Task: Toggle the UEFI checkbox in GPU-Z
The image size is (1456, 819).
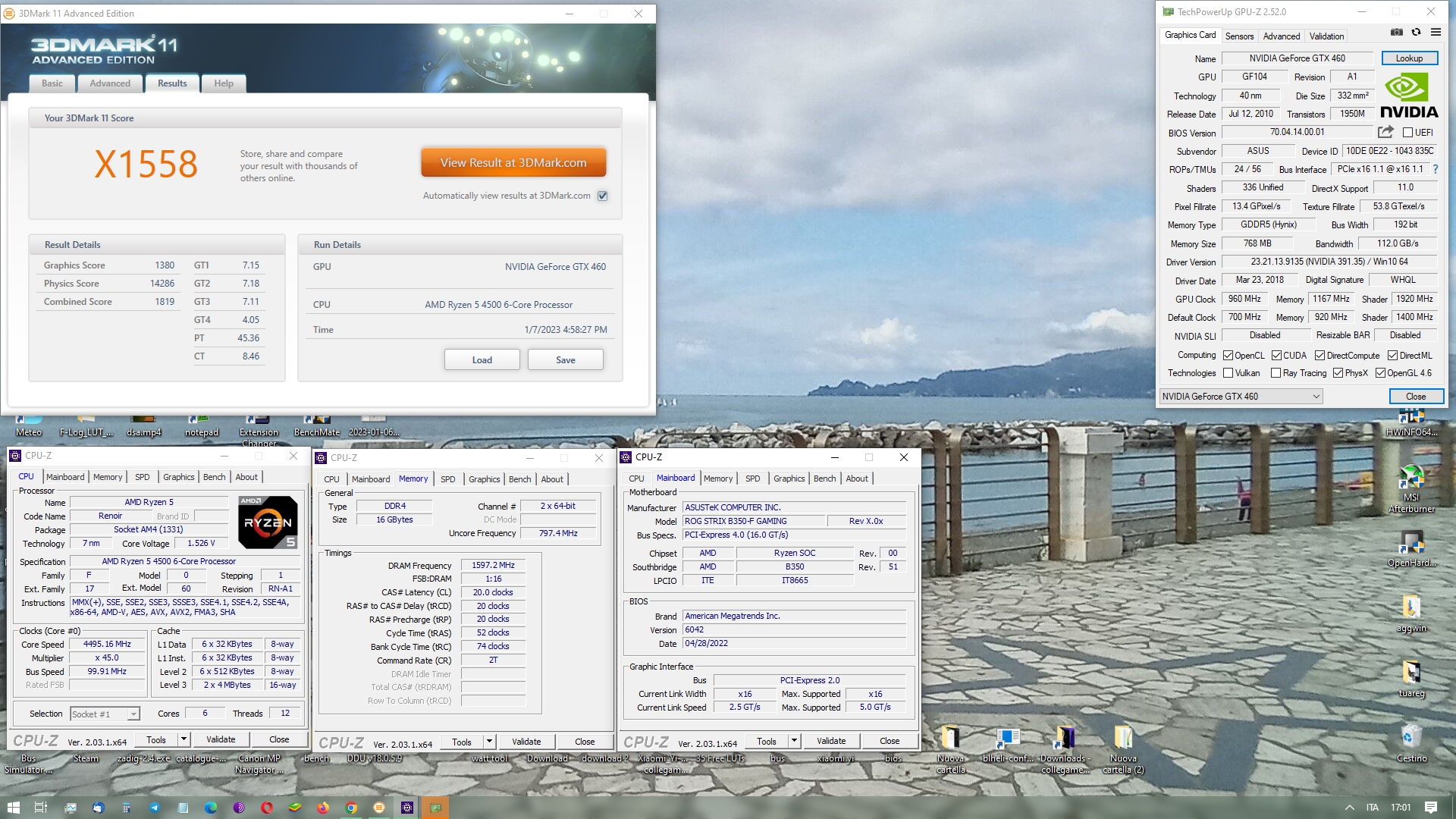Action: pyautogui.click(x=1407, y=133)
